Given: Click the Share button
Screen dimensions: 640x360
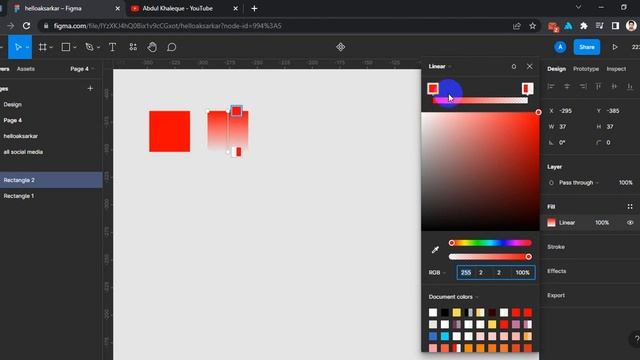Looking at the screenshot, I should 587,47.
